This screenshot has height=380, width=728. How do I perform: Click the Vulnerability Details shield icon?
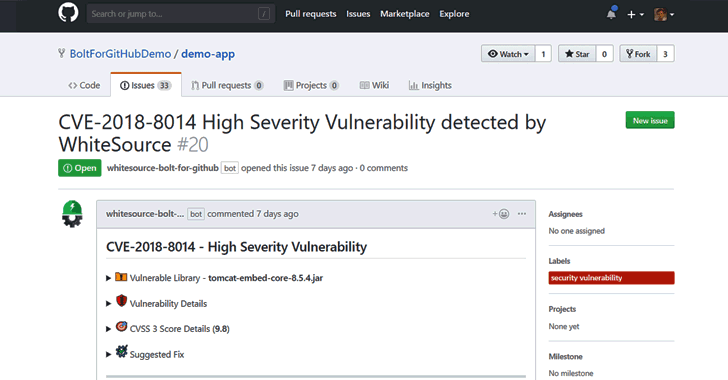[x=121, y=301]
